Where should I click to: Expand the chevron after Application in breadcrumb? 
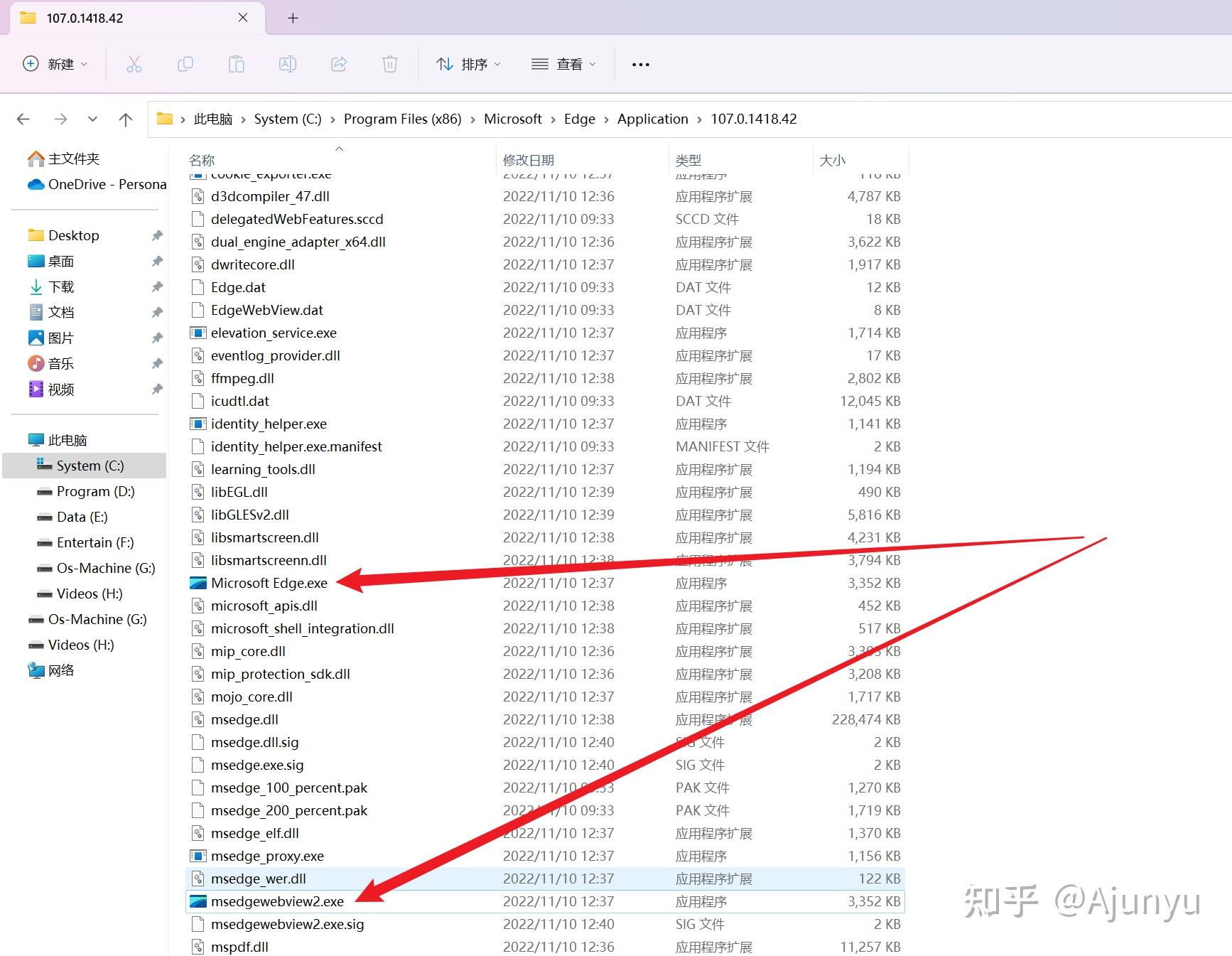pos(700,119)
